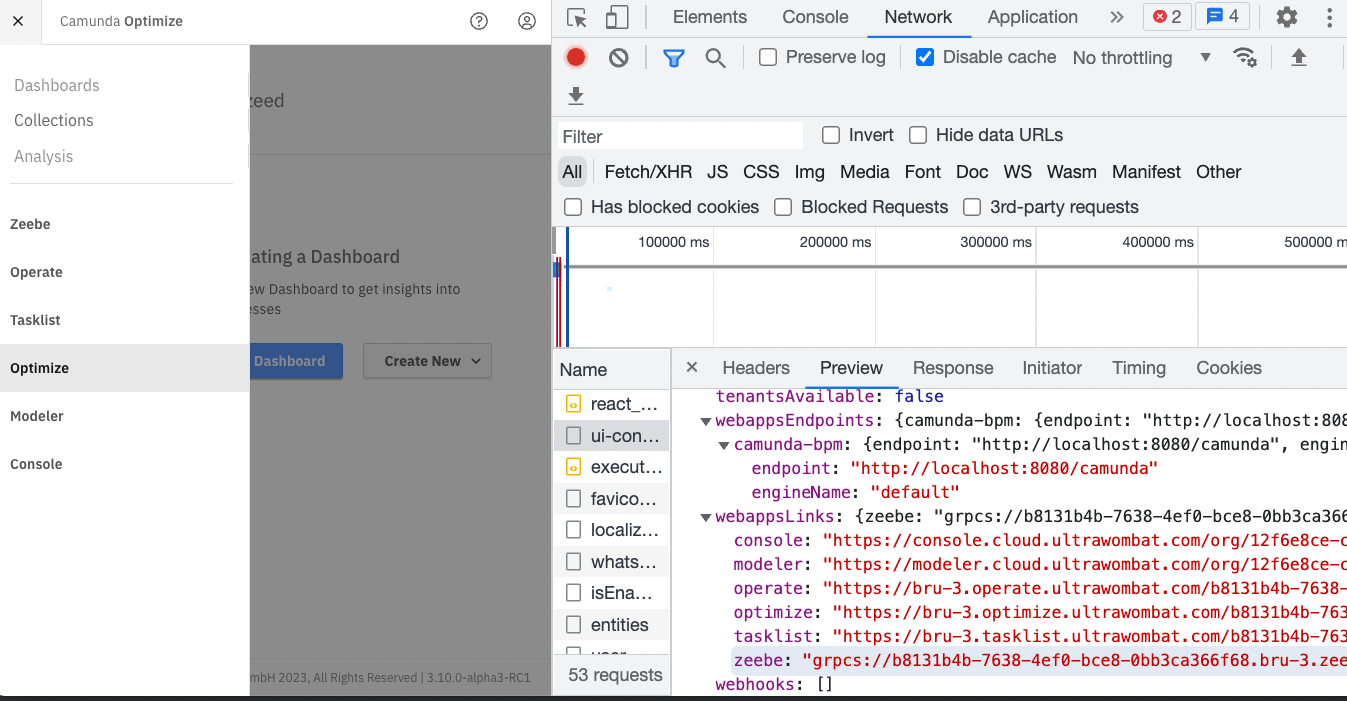Check the Hide data URLs checkbox
Image resolution: width=1347 pixels, height=701 pixels.
[x=917, y=135]
